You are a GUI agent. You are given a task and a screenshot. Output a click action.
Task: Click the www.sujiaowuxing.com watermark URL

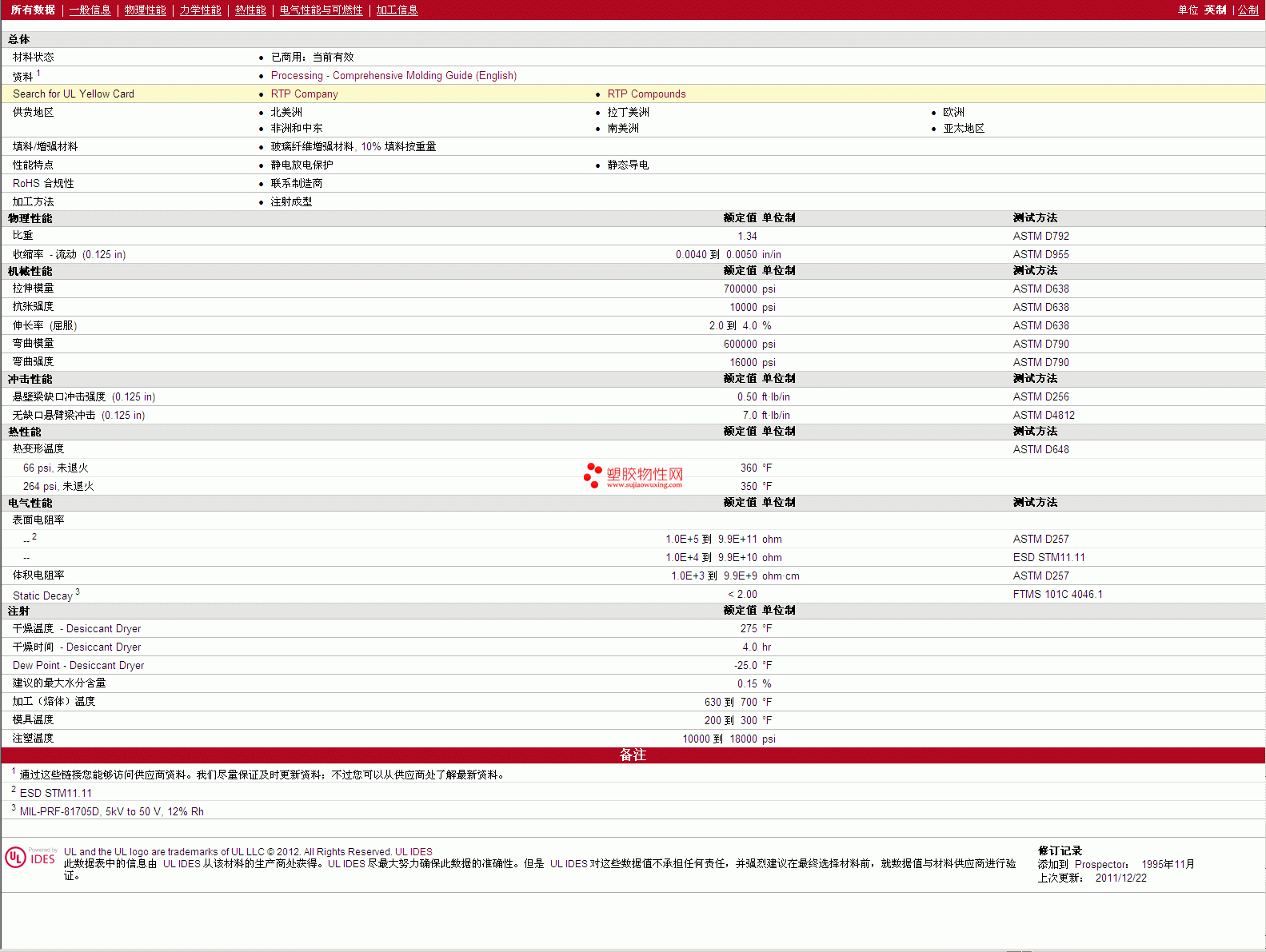(644, 485)
